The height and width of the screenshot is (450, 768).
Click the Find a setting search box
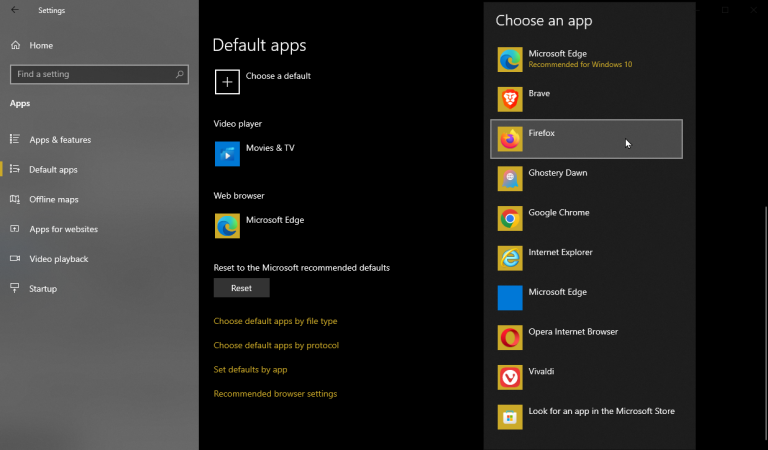coord(98,74)
